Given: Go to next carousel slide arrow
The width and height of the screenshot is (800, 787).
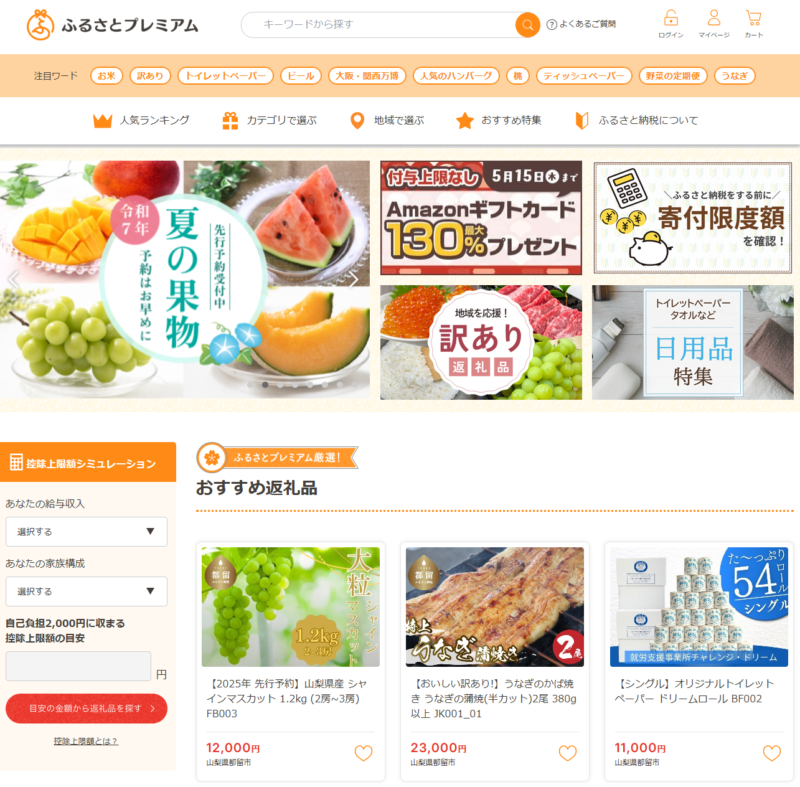Looking at the screenshot, I should (354, 280).
